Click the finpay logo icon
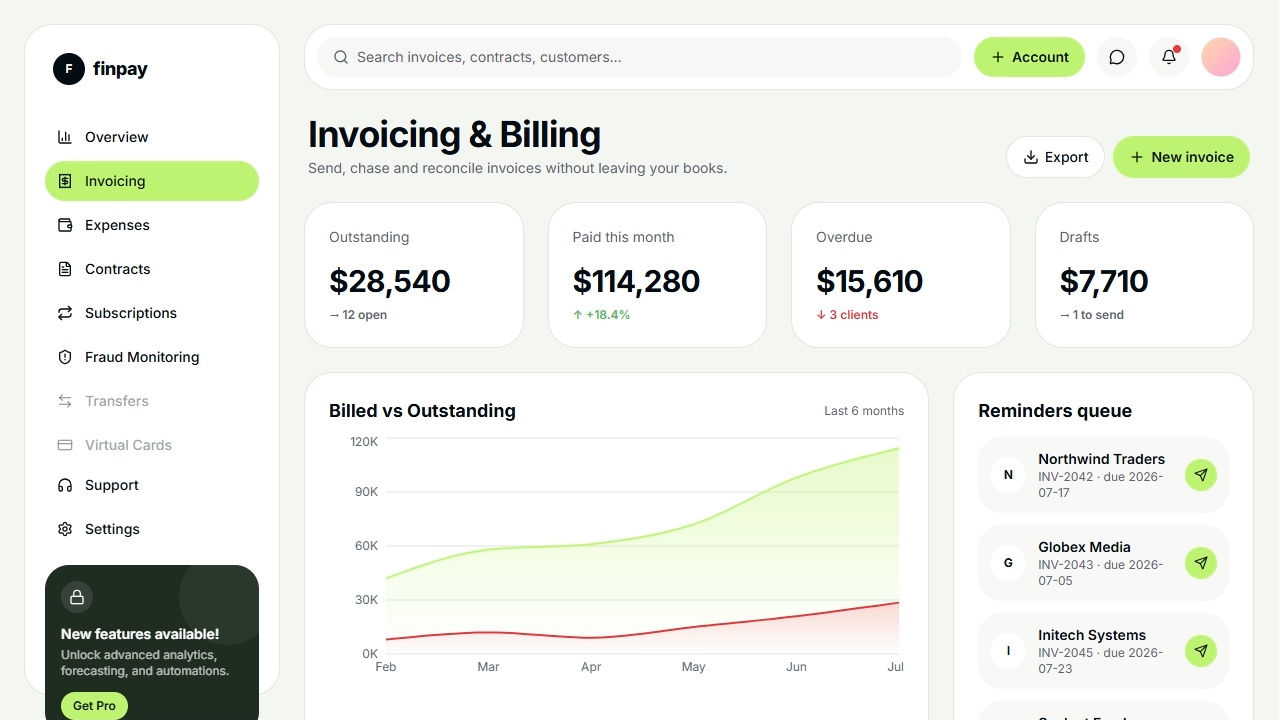Viewport: 1280px width, 720px height. pos(69,69)
